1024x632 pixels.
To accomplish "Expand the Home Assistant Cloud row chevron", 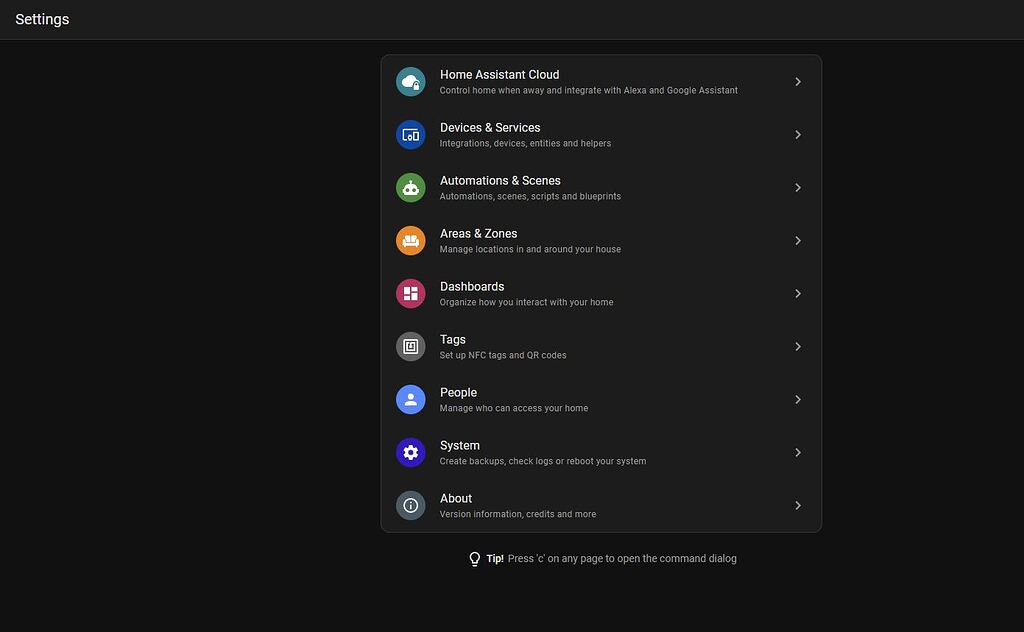I will click(798, 81).
